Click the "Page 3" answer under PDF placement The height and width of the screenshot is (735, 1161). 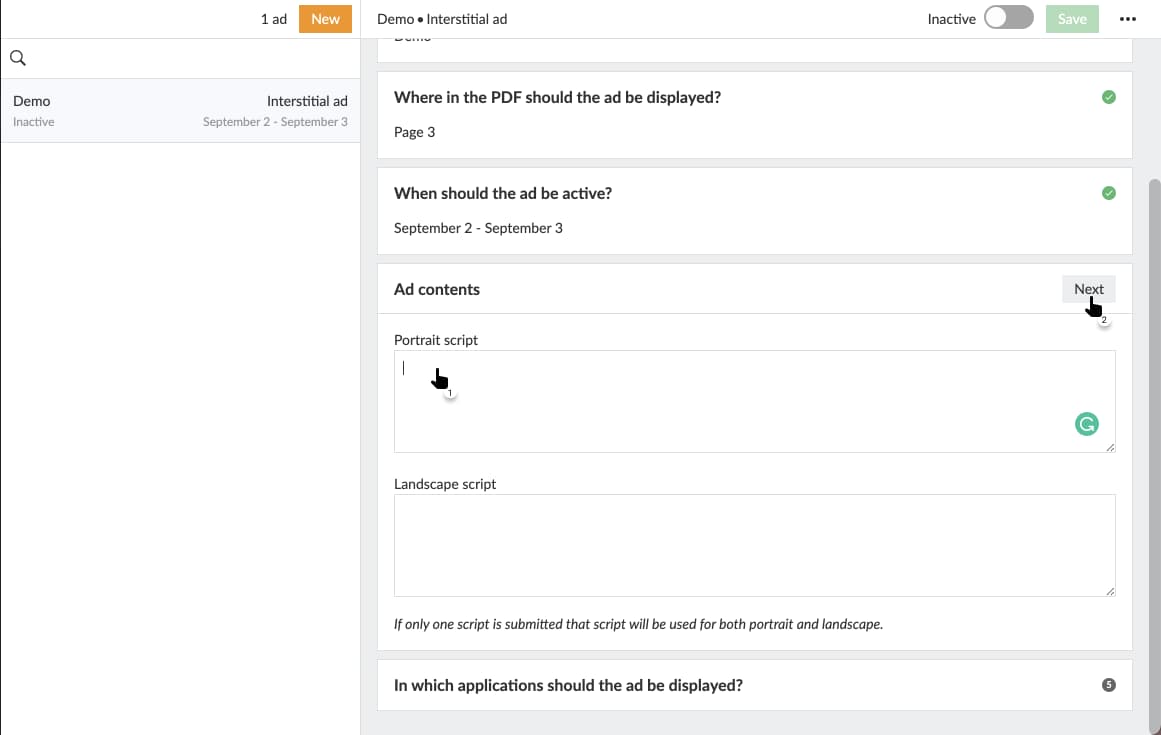click(413, 131)
